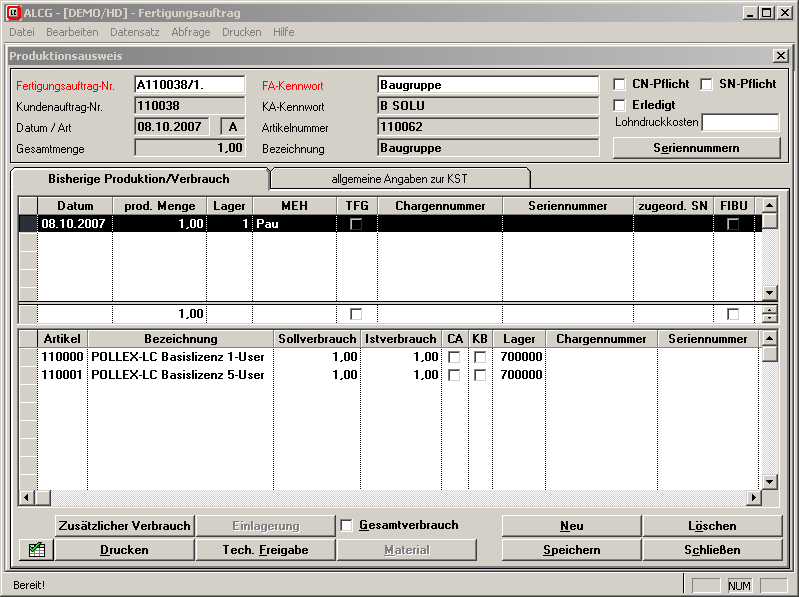Enable the CN-Pflicht checkbox

pyautogui.click(x=620, y=85)
